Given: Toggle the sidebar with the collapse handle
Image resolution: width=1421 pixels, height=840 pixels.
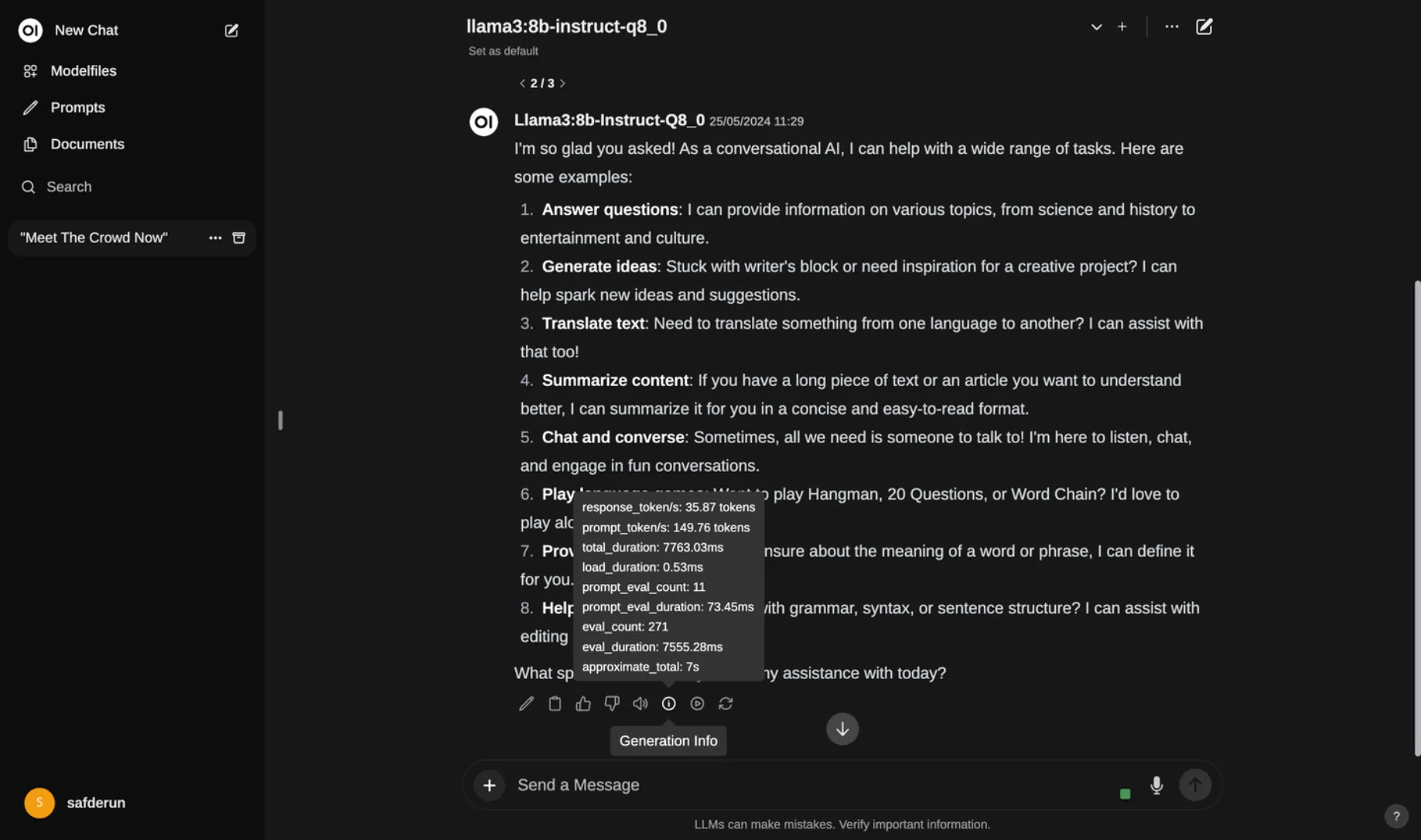Looking at the screenshot, I should 280,420.
